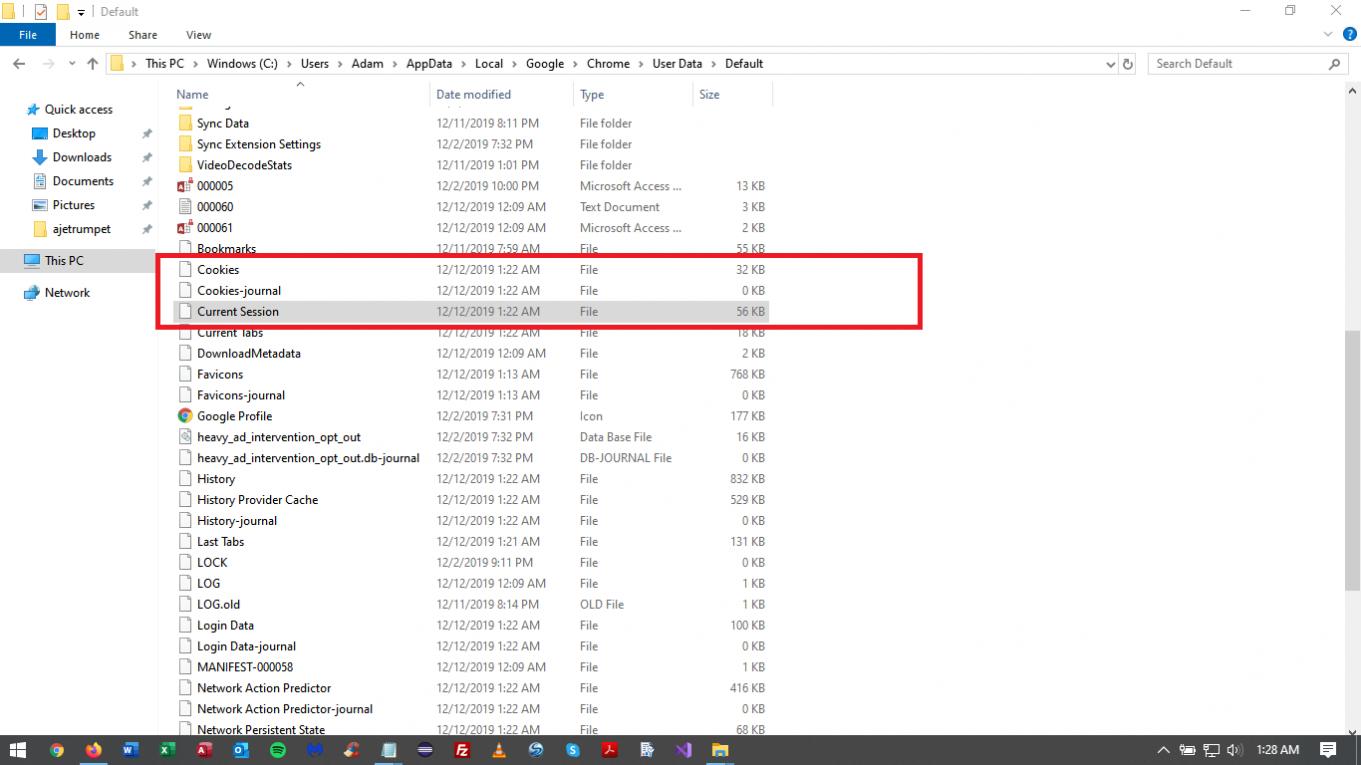Open address bar previous locations dropdown

pos(1111,63)
